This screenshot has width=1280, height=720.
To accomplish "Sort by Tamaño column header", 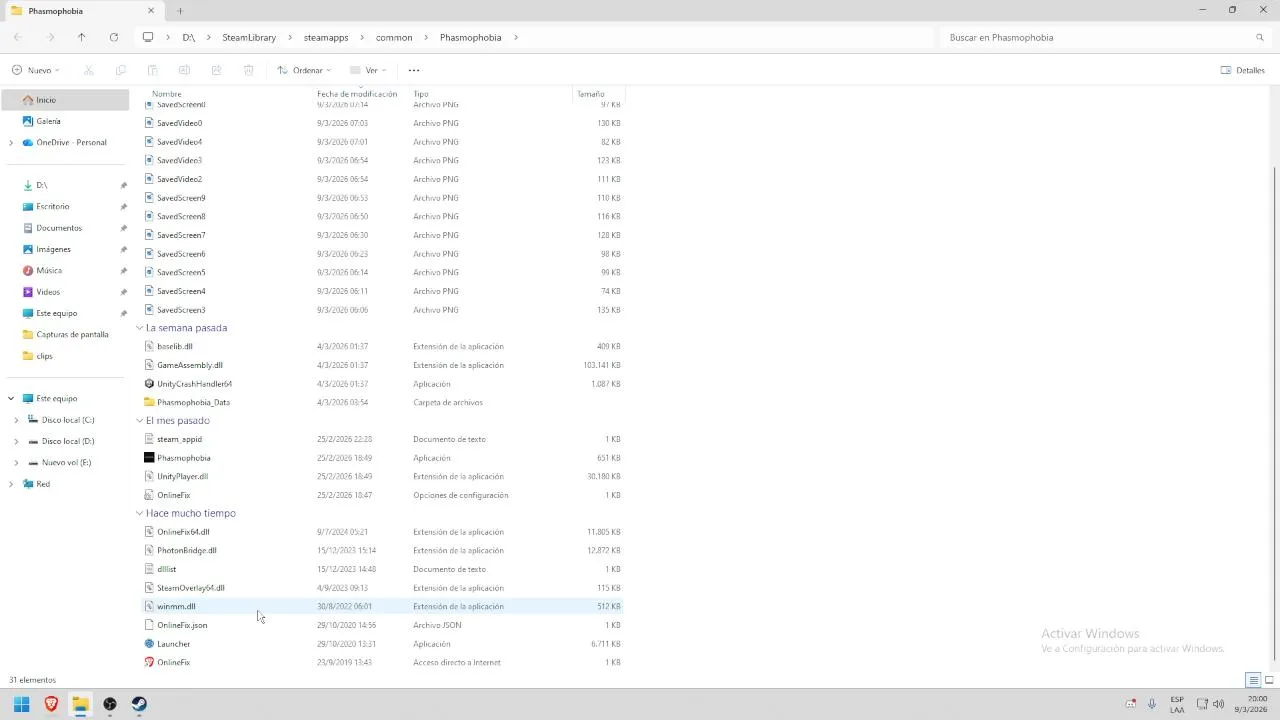I will click(x=590, y=94).
